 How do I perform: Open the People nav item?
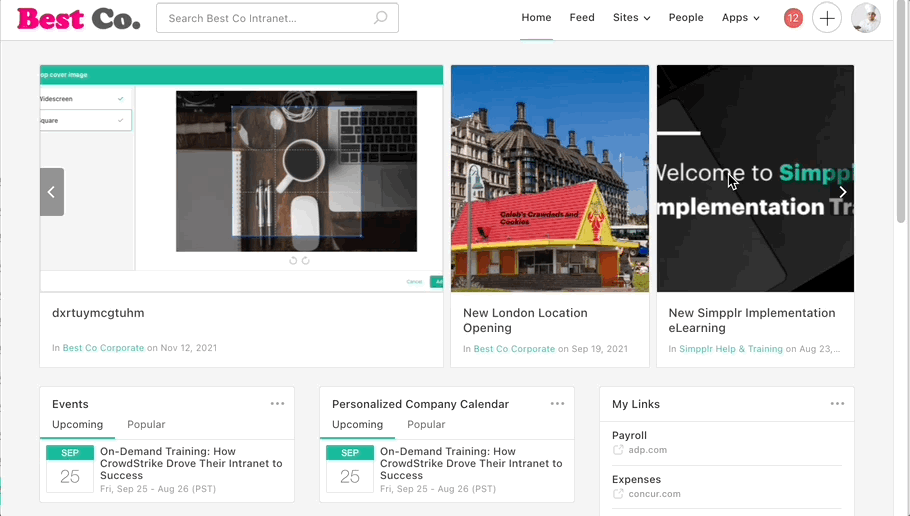pyautogui.click(x=686, y=18)
